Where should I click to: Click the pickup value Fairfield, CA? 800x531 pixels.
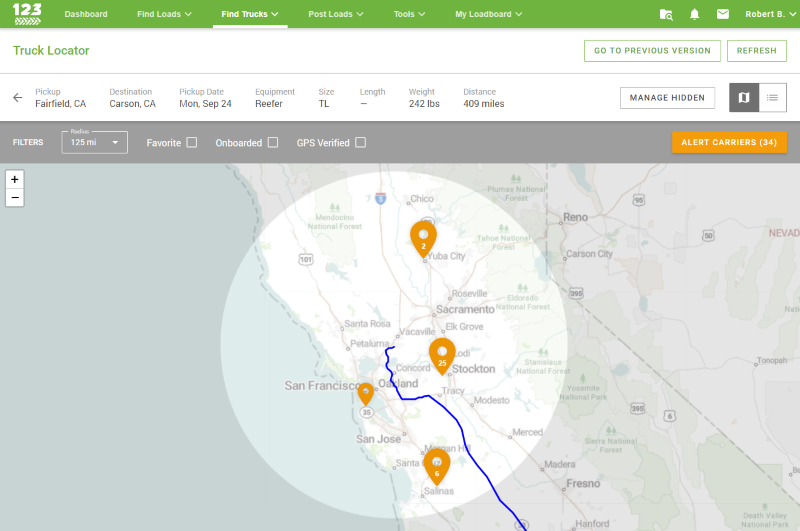click(x=61, y=104)
